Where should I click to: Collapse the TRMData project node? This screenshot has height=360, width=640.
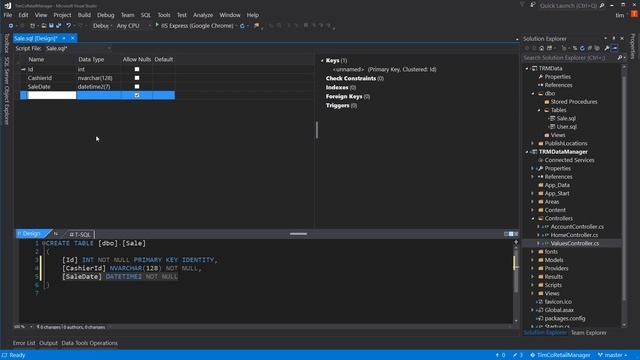527,69
